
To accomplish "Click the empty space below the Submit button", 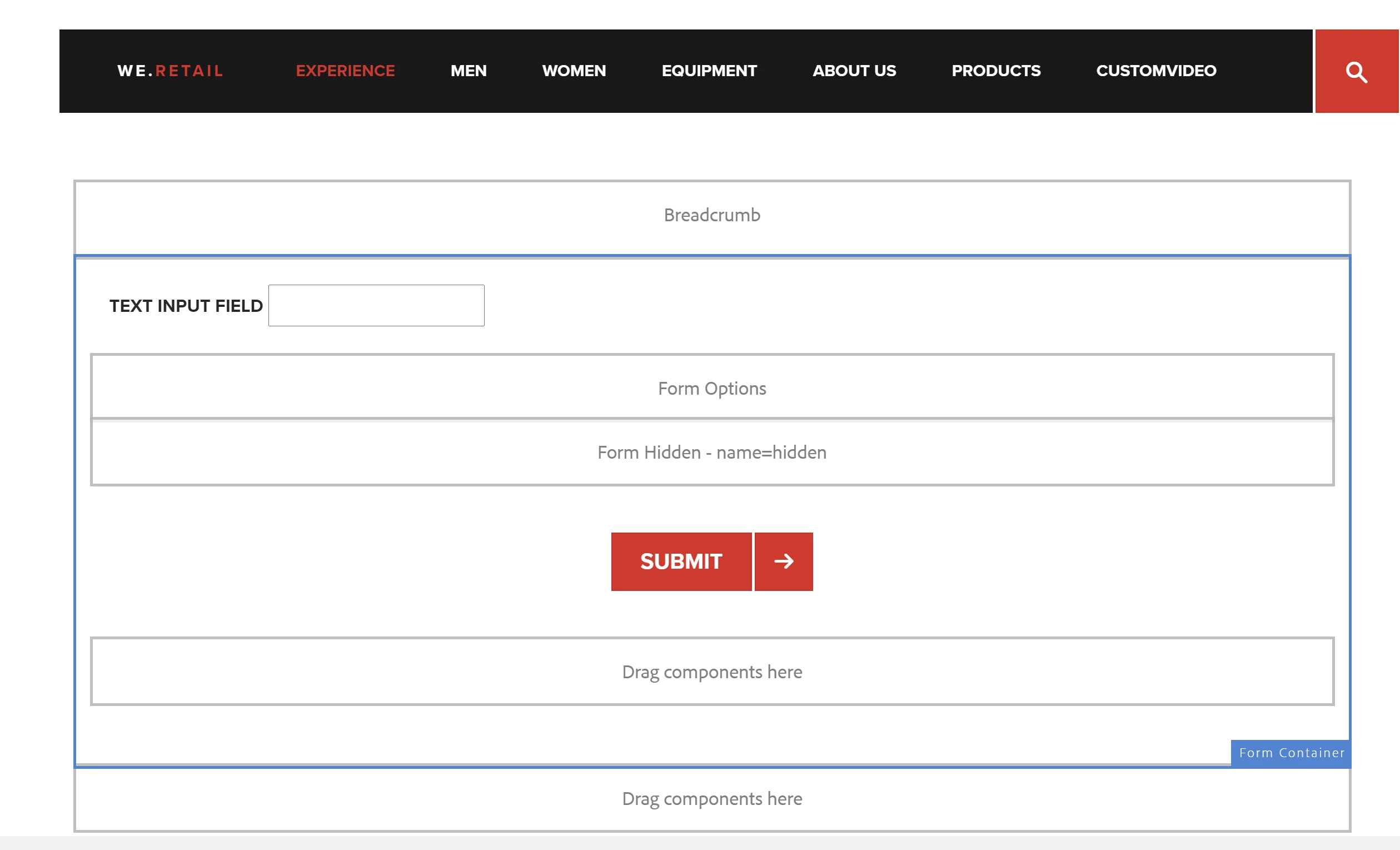I will [x=711, y=615].
